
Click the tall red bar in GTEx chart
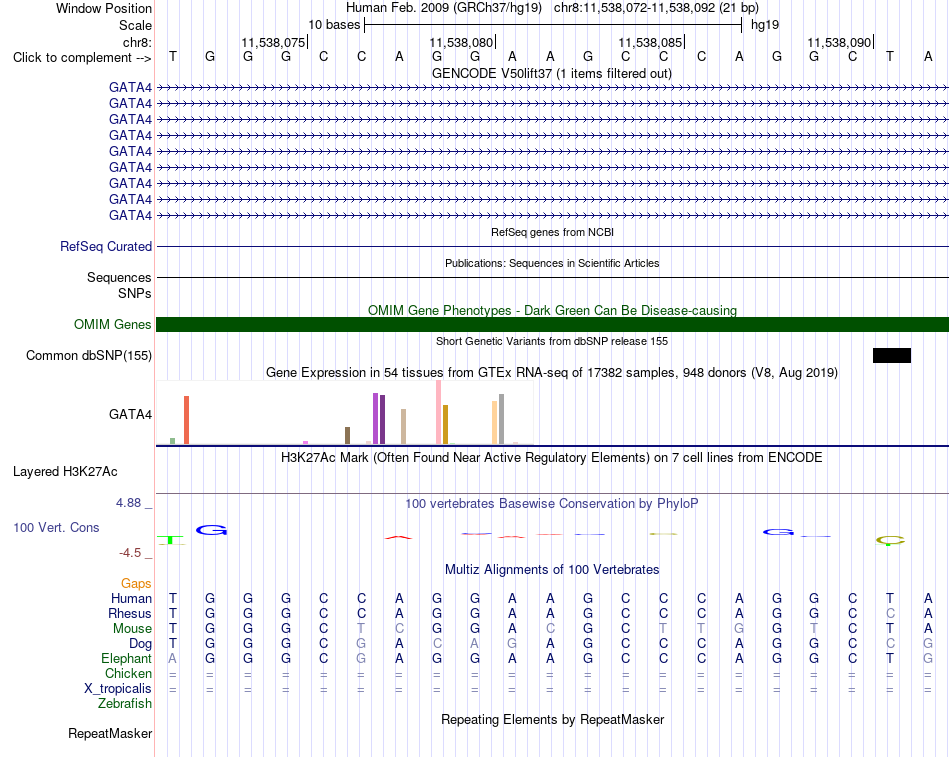pos(187,420)
